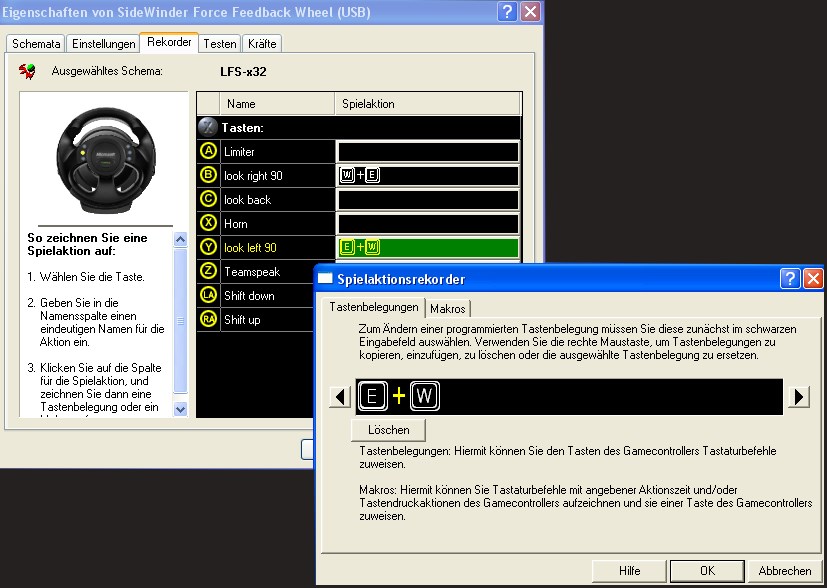Screen dimensions: 827x588
Task: Select the Tastenbelegungen tab
Action: tap(373, 307)
